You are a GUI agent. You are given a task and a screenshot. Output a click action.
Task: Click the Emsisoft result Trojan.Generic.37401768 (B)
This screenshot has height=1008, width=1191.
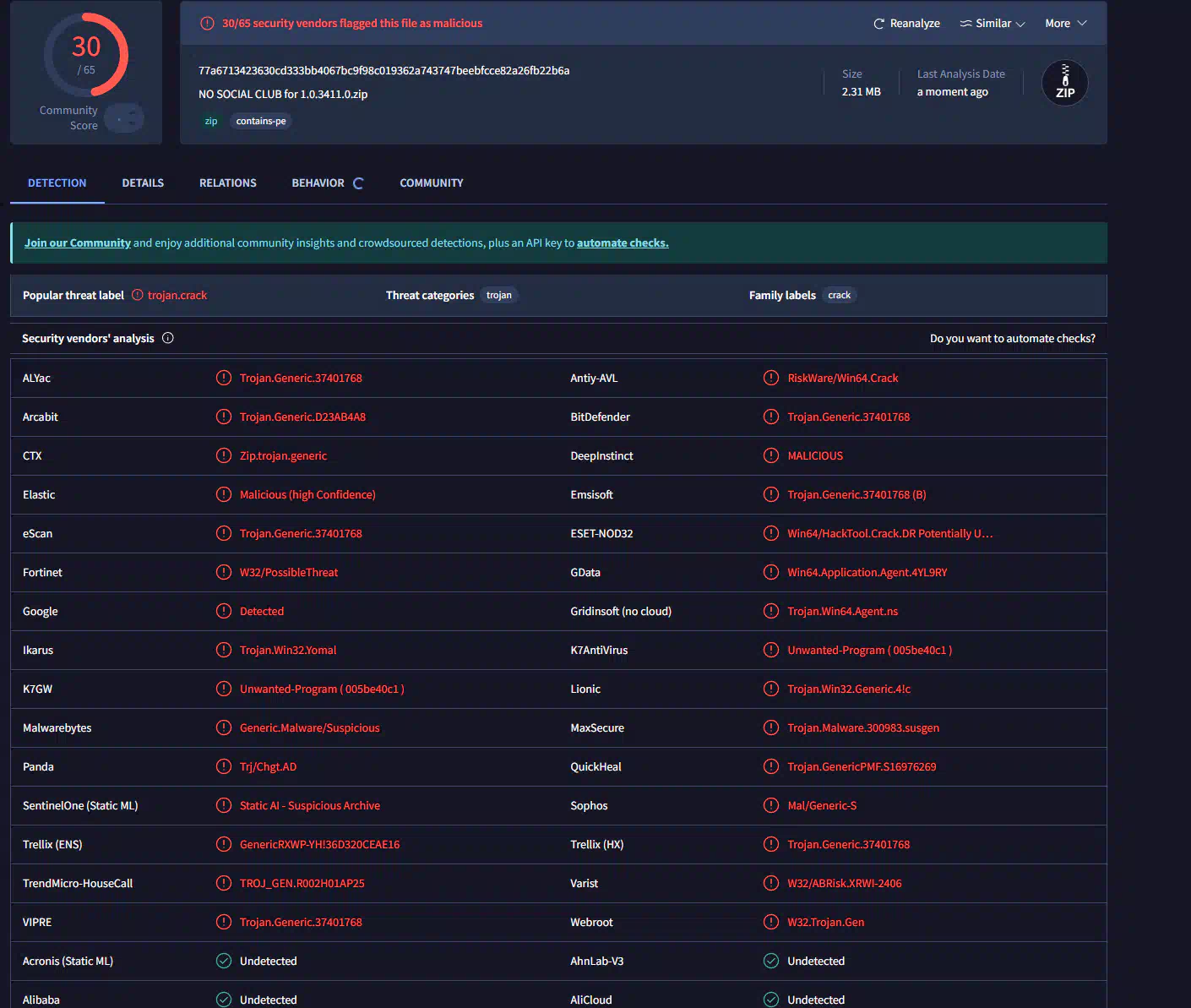pos(857,495)
